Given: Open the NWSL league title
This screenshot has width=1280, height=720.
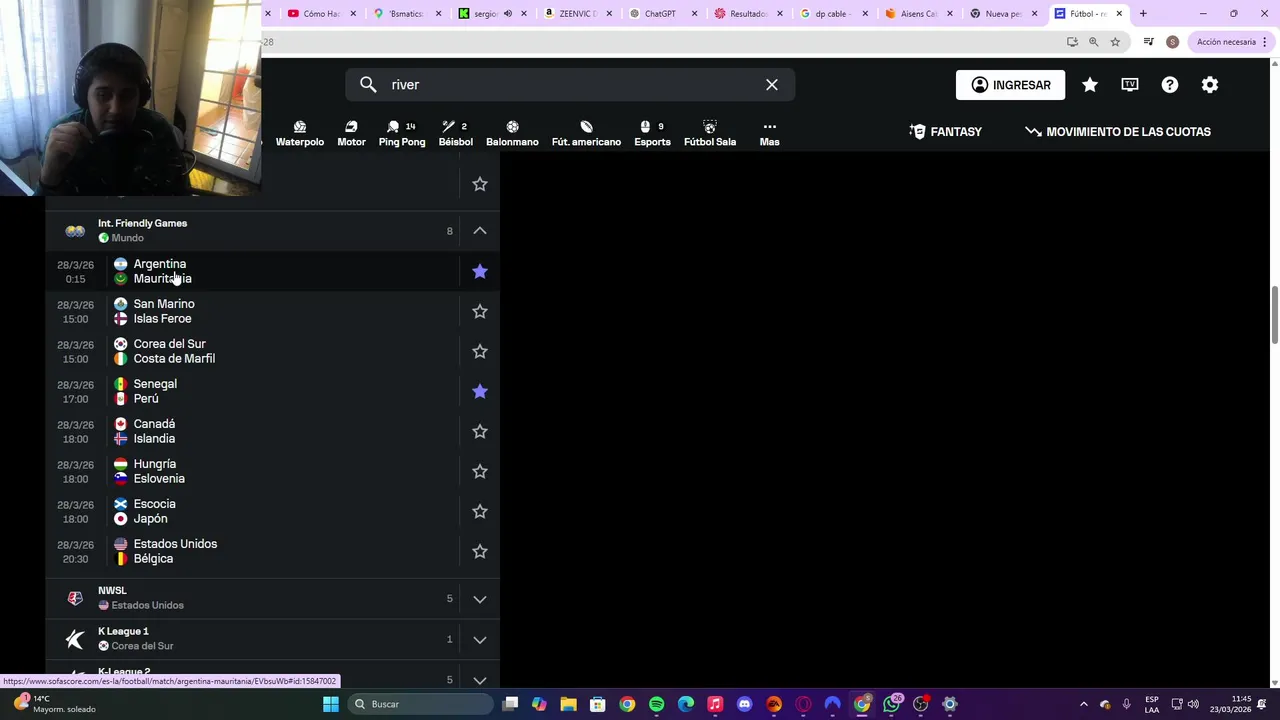Looking at the screenshot, I should click(x=112, y=591).
